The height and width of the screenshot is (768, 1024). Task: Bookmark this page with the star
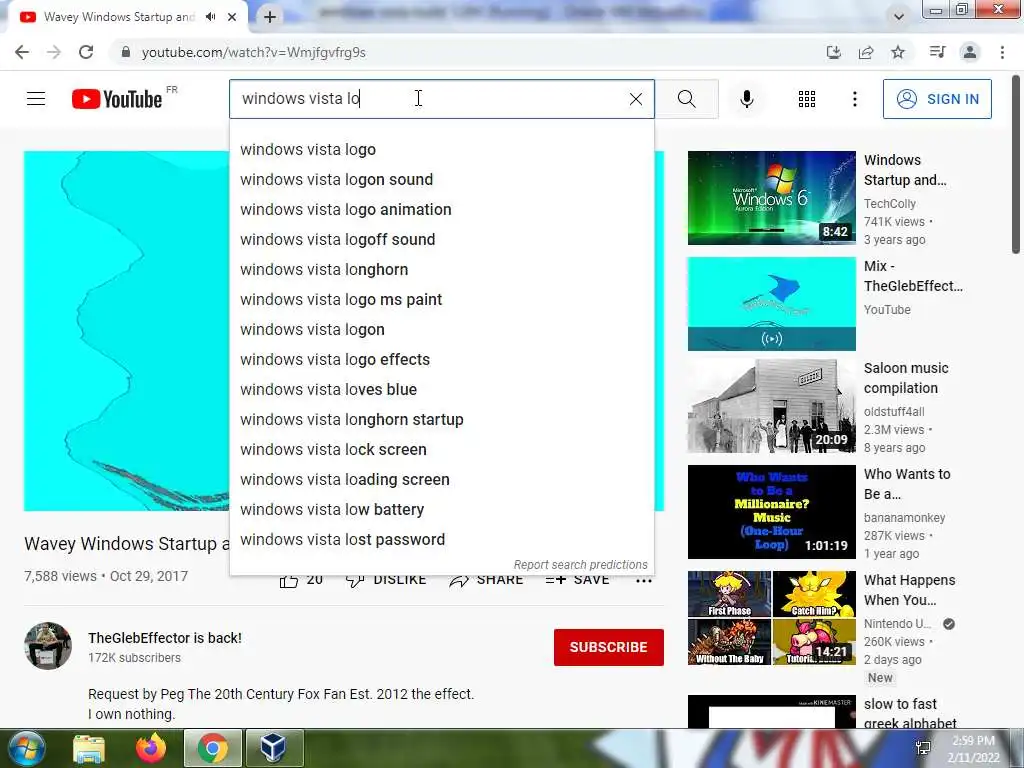tap(898, 52)
